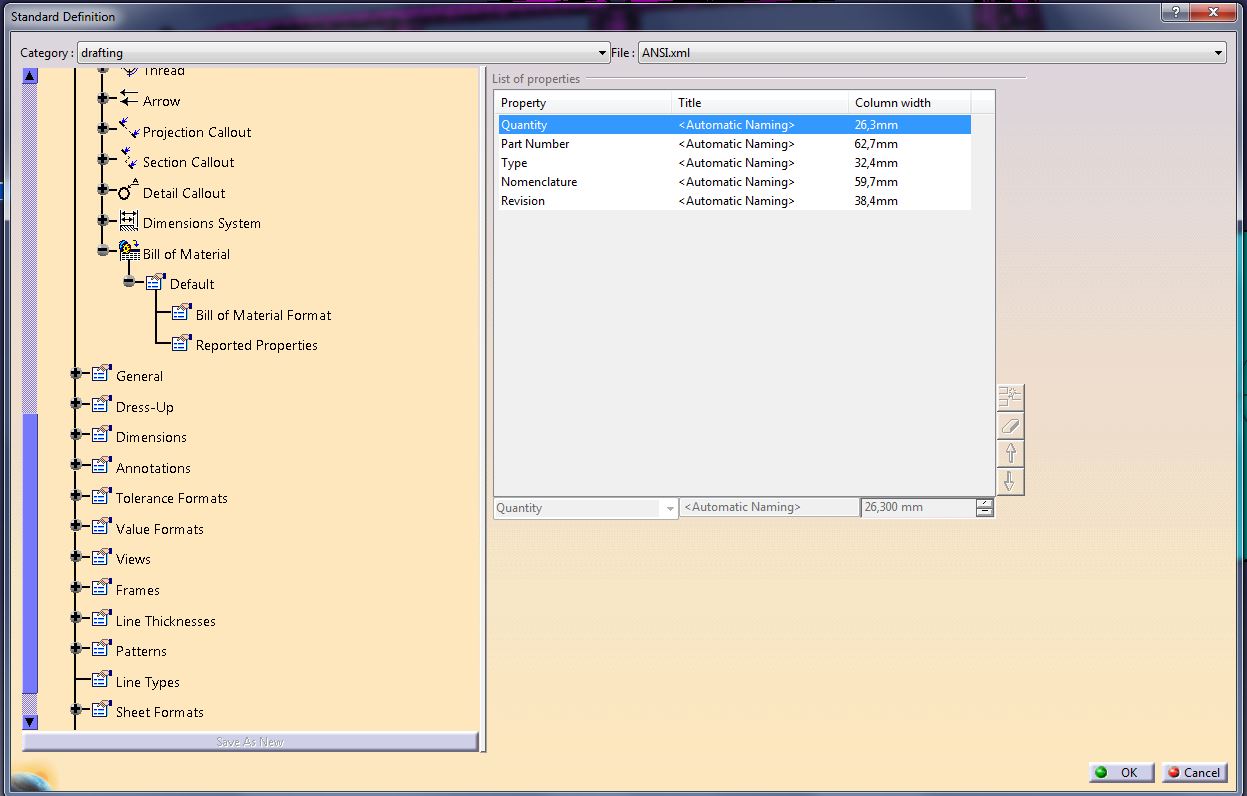
Task: Click the 59,7mm column width cell
Action: click(x=876, y=182)
